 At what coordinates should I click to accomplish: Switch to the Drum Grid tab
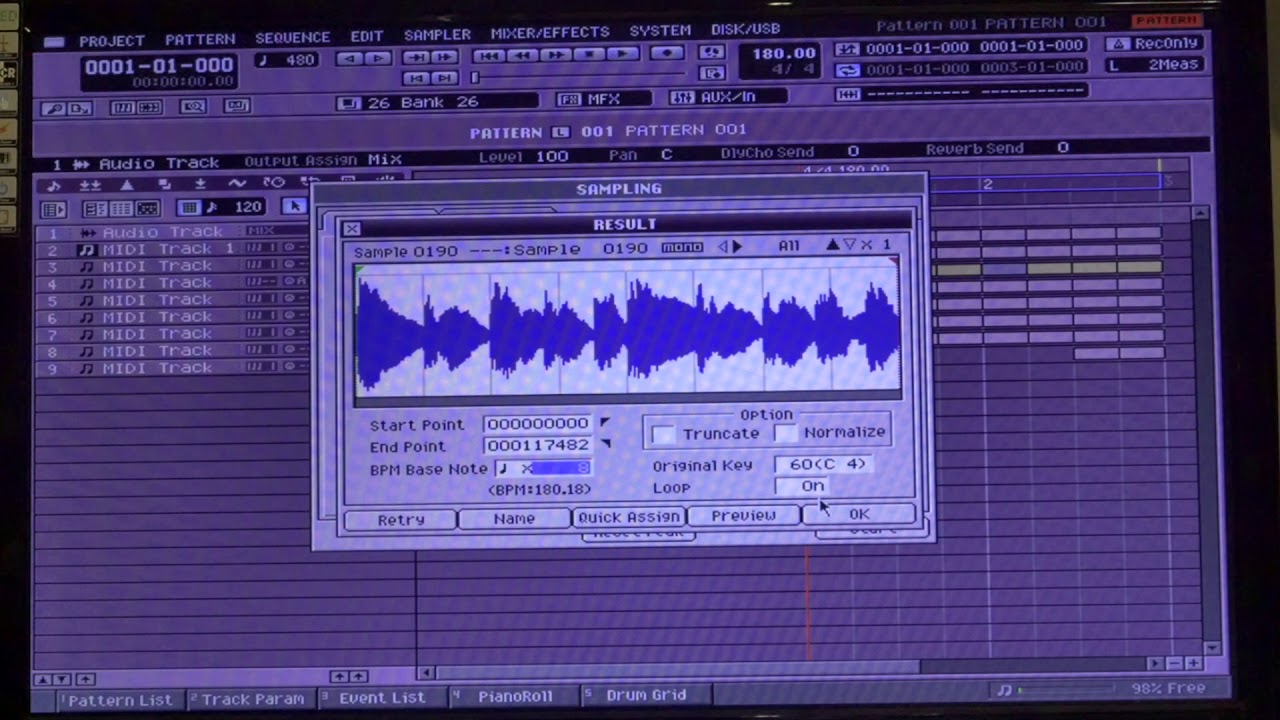[x=646, y=695]
